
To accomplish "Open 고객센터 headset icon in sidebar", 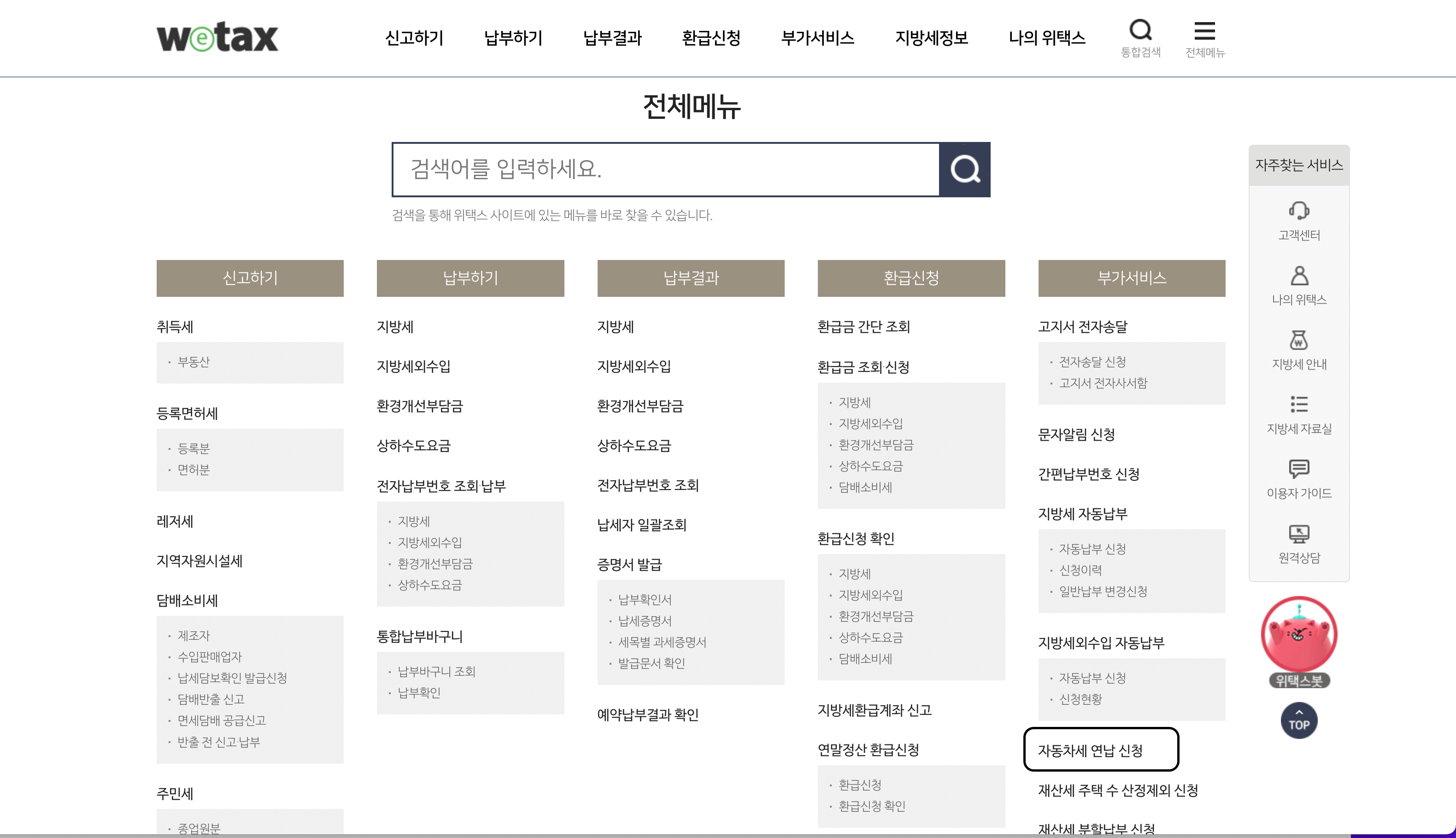I will (x=1298, y=211).
